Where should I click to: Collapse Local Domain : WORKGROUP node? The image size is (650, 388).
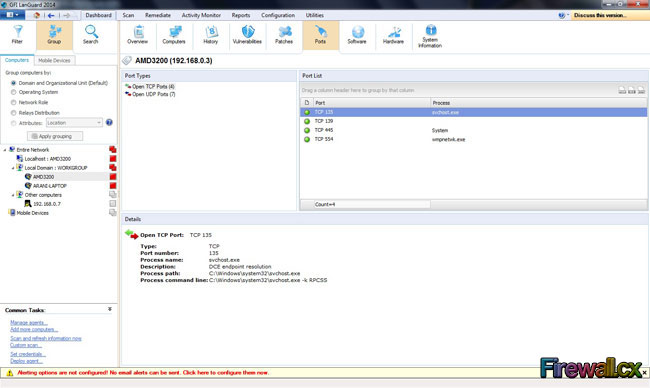pyautogui.click(x=13, y=168)
